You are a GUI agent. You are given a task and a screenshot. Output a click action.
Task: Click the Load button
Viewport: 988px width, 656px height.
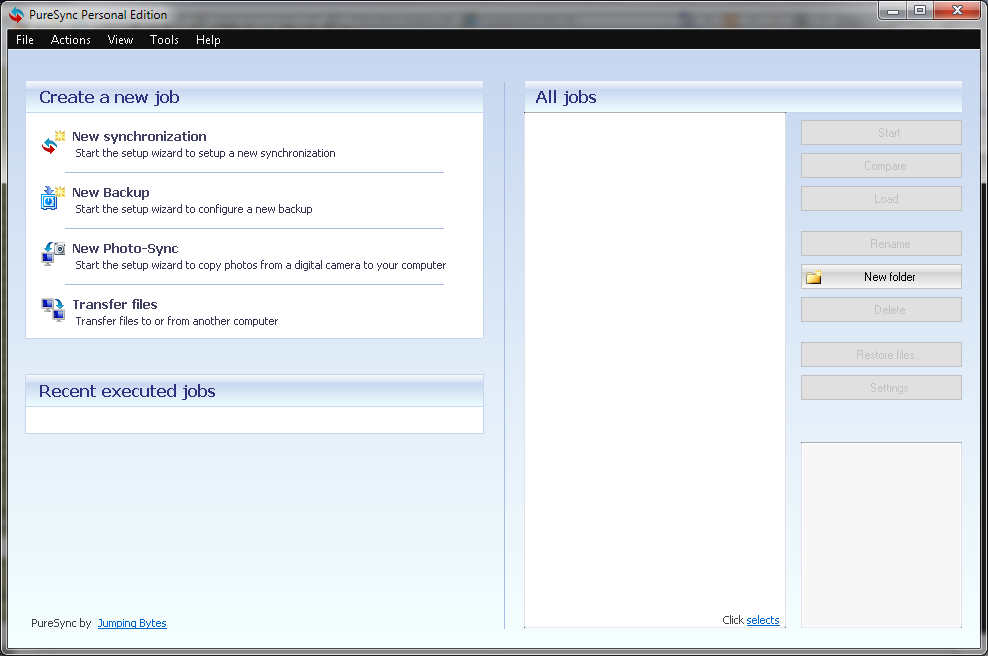click(x=881, y=199)
